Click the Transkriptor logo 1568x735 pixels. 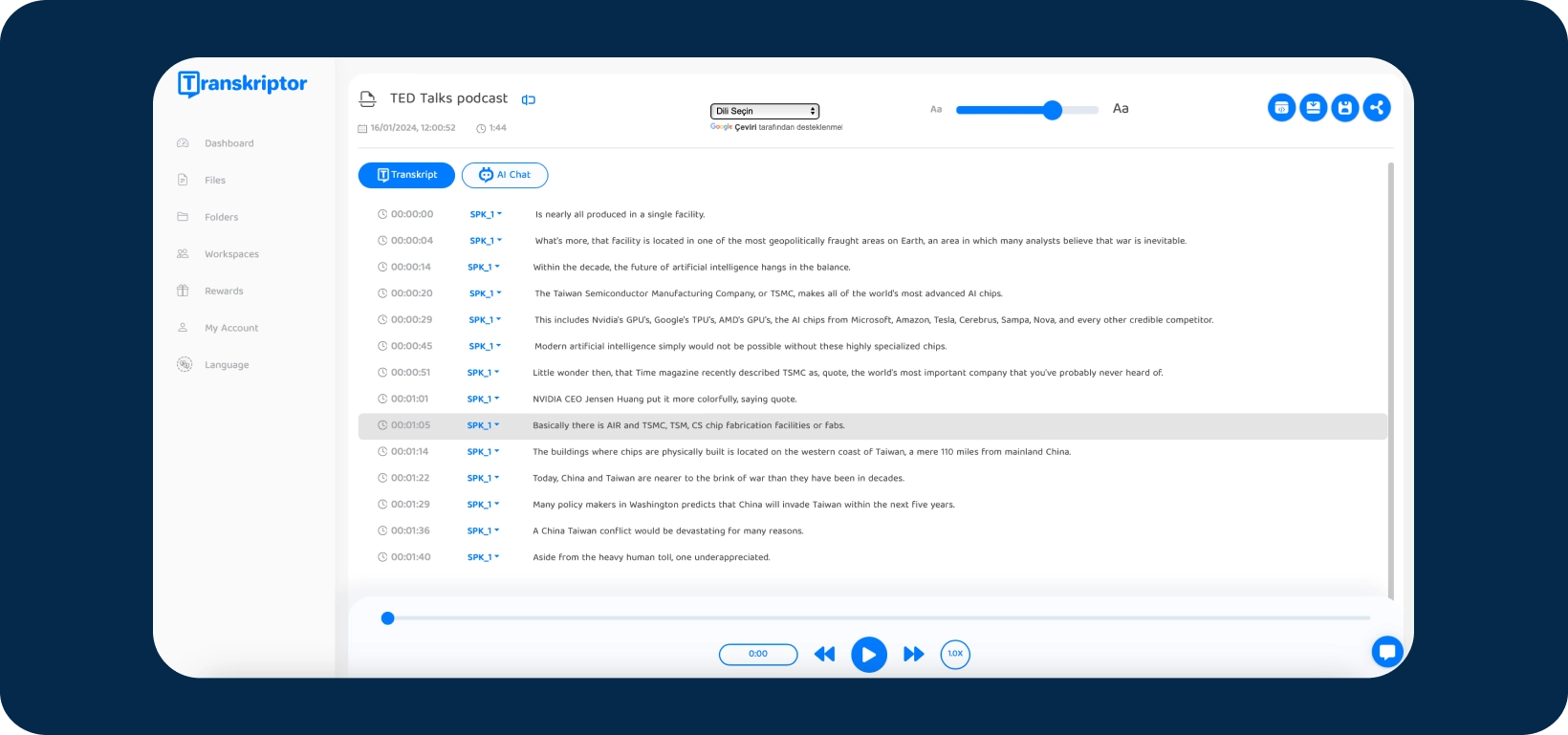coord(243,84)
